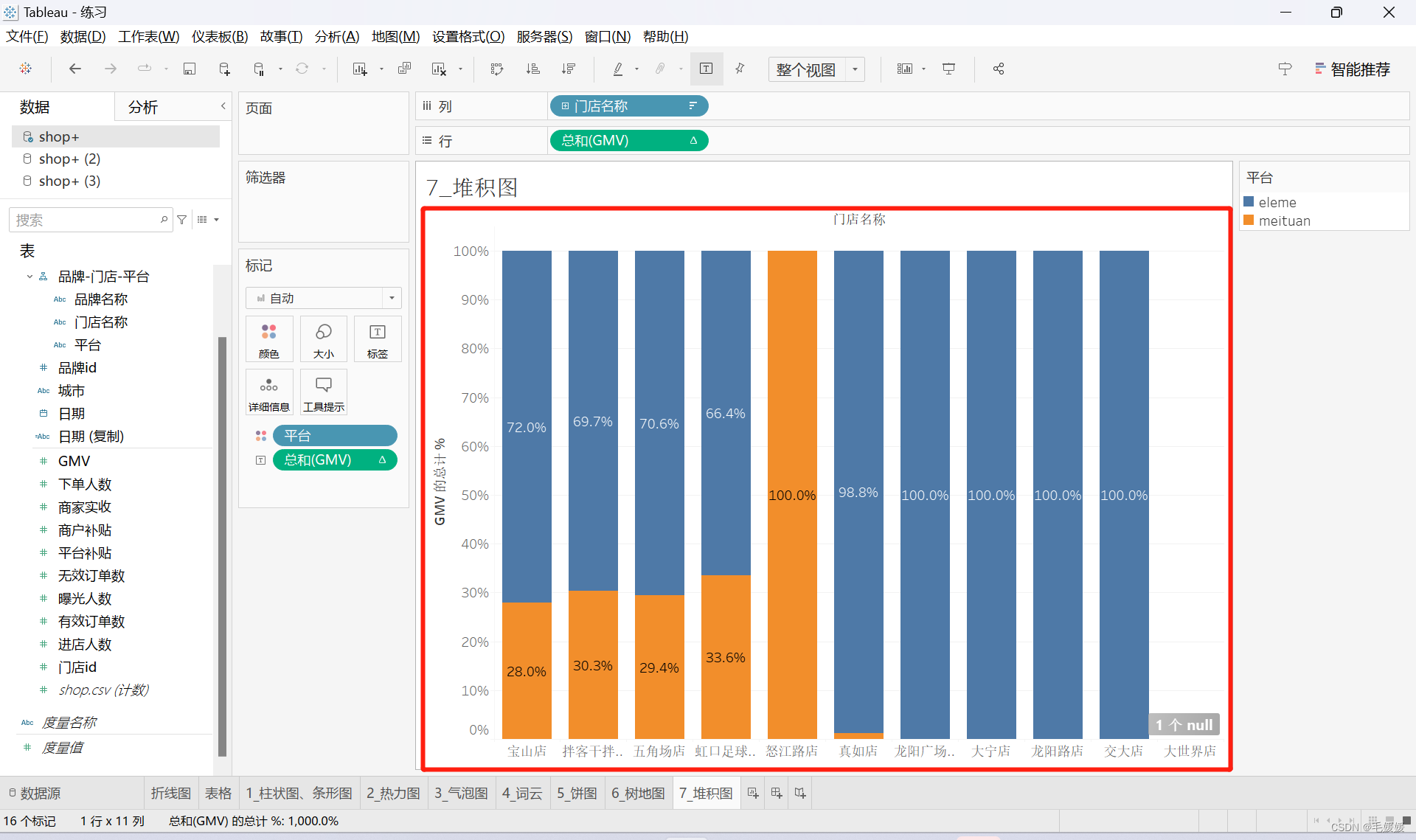The height and width of the screenshot is (840, 1416).
Task: Click 平台 pill in Marks card
Action: pyautogui.click(x=335, y=436)
